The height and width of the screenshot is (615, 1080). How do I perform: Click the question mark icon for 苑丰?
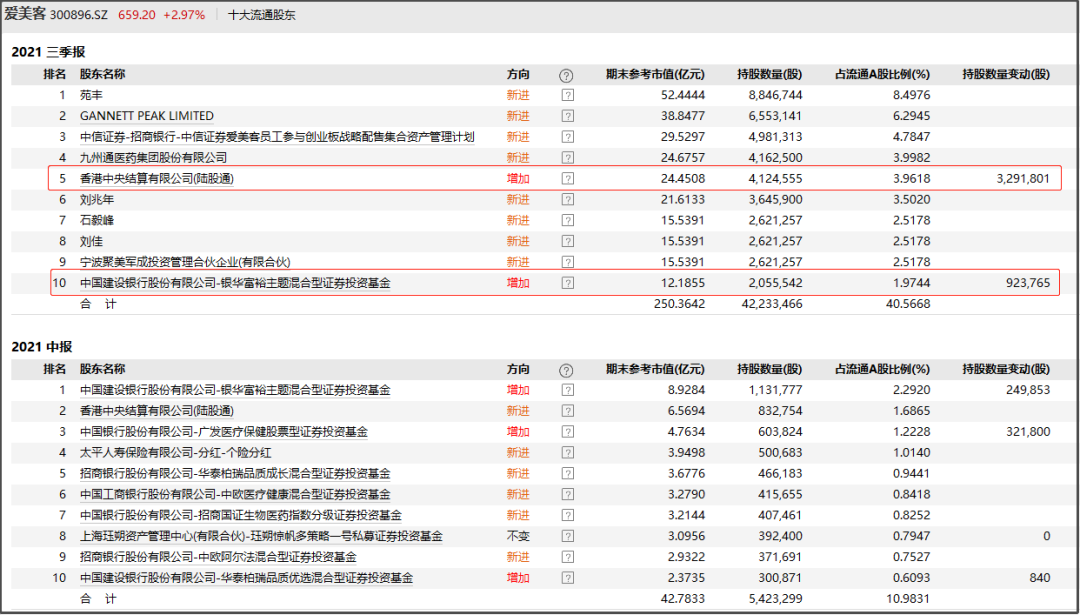[x=568, y=96]
